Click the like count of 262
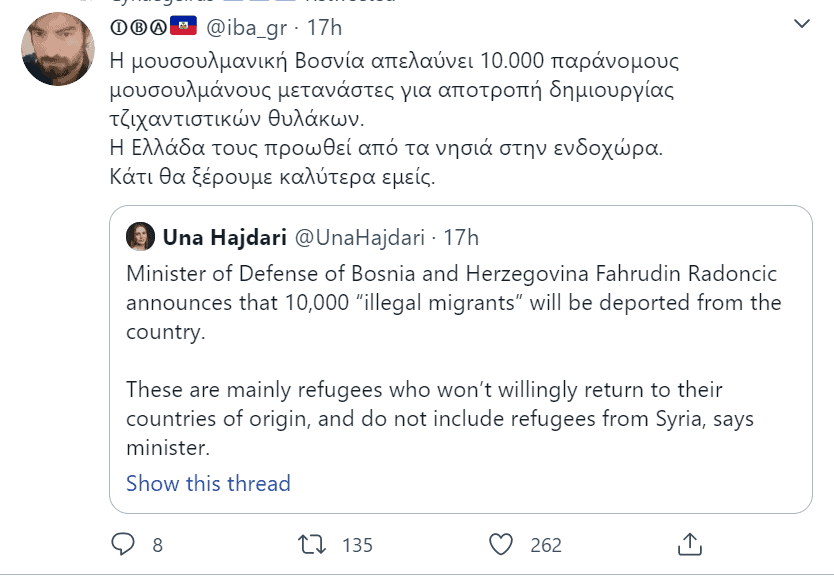This screenshot has width=834, height=577. [546, 545]
